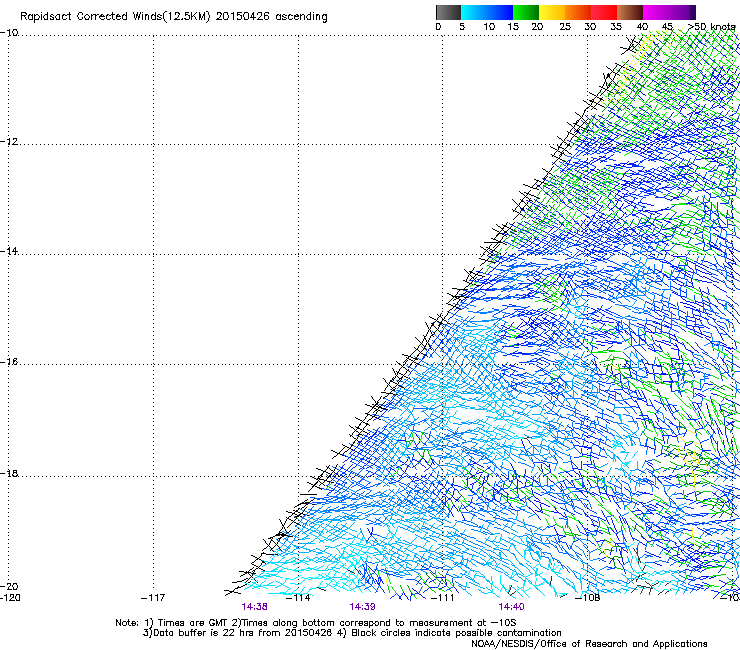Pick the green 15–20 knots legend segment
The height and width of the screenshot is (650, 740).
click(526, 12)
